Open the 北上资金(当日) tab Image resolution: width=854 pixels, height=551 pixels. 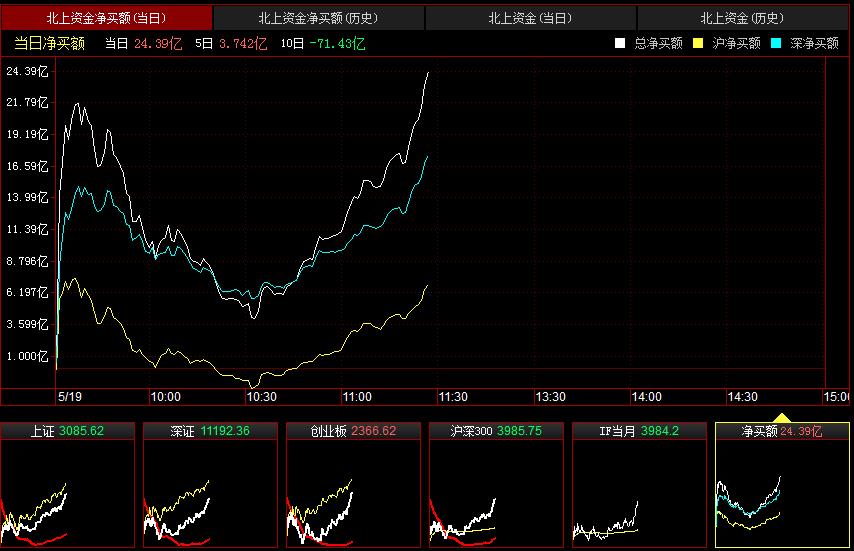point(530,18)
